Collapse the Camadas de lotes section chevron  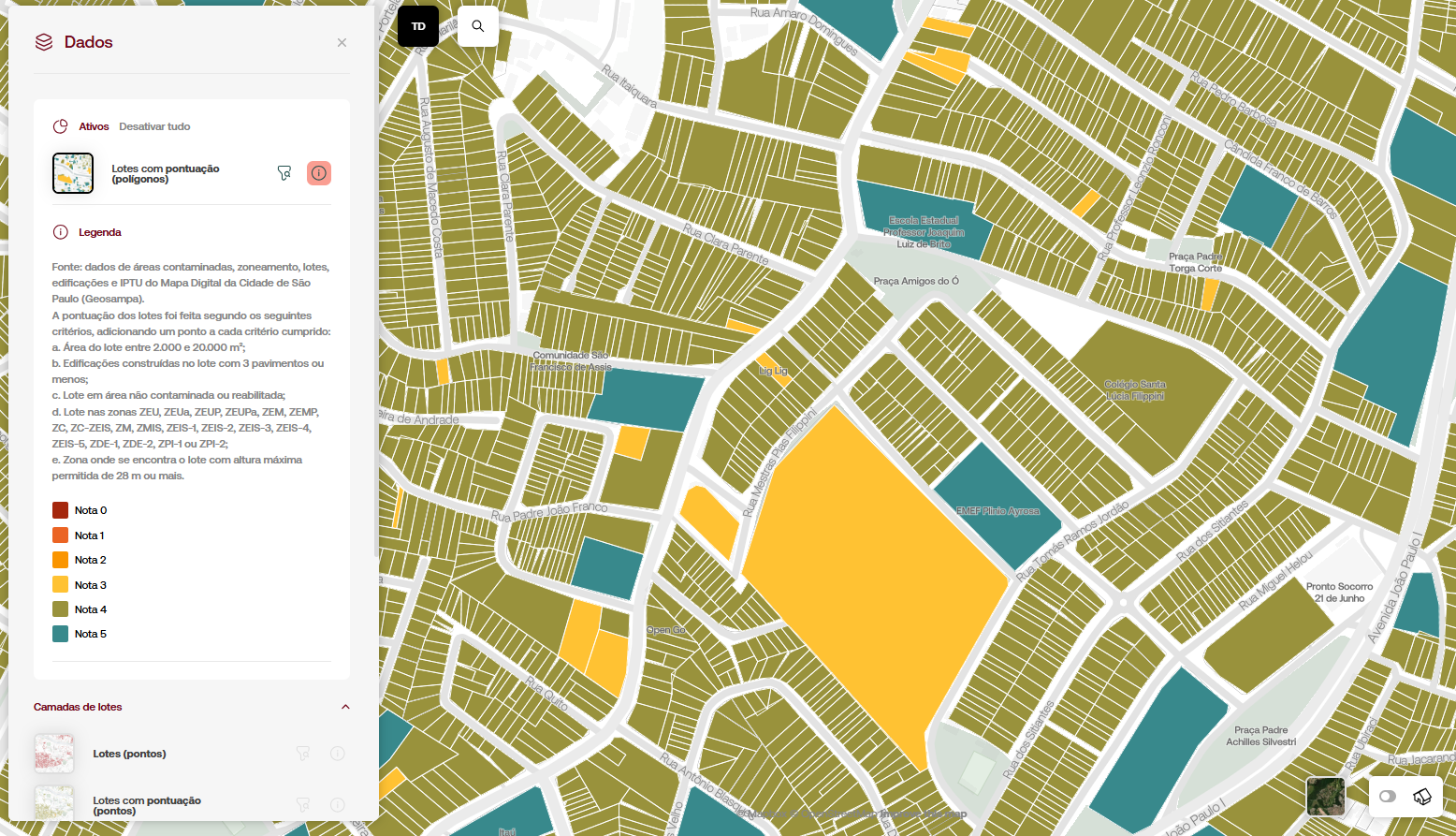click(x=345, y=707)
